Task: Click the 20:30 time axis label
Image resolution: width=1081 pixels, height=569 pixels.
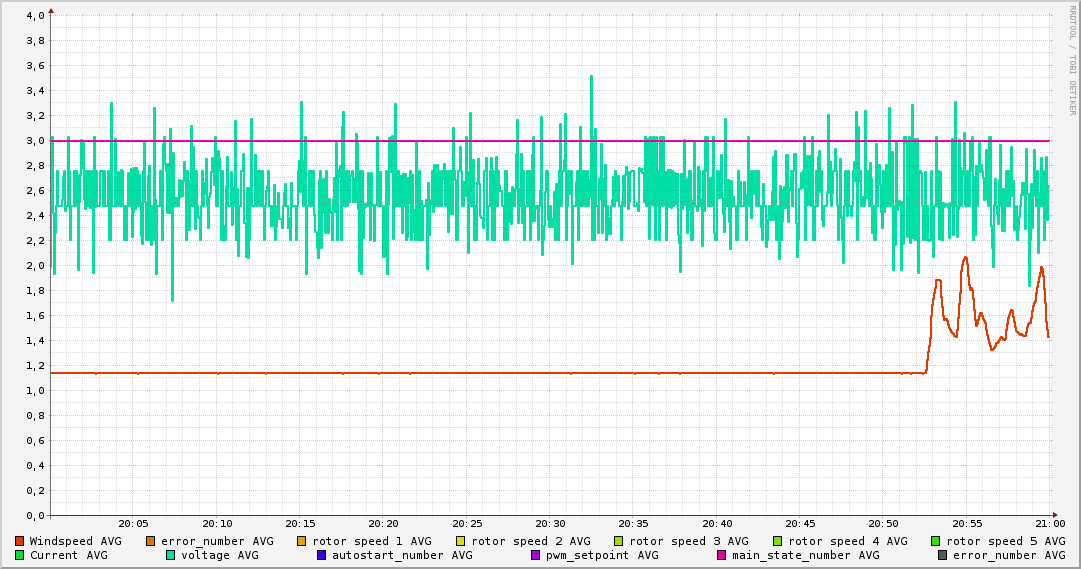Action: [550, 523]
